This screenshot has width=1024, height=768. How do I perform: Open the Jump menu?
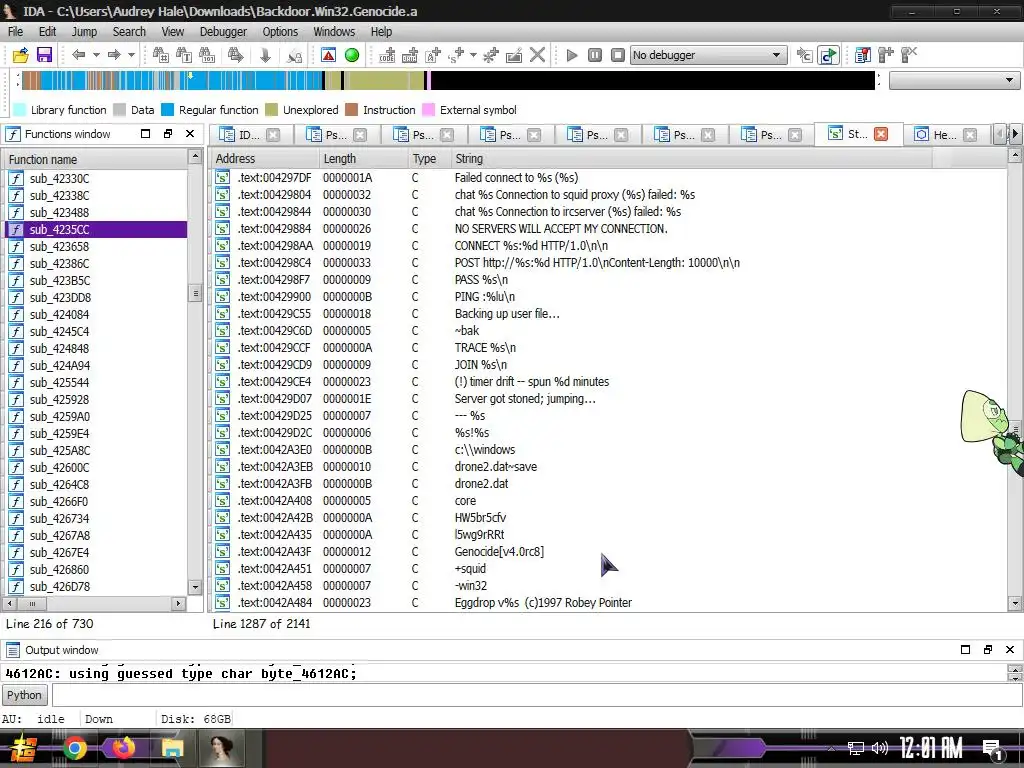pyautogui.click(x=84, y=31)
